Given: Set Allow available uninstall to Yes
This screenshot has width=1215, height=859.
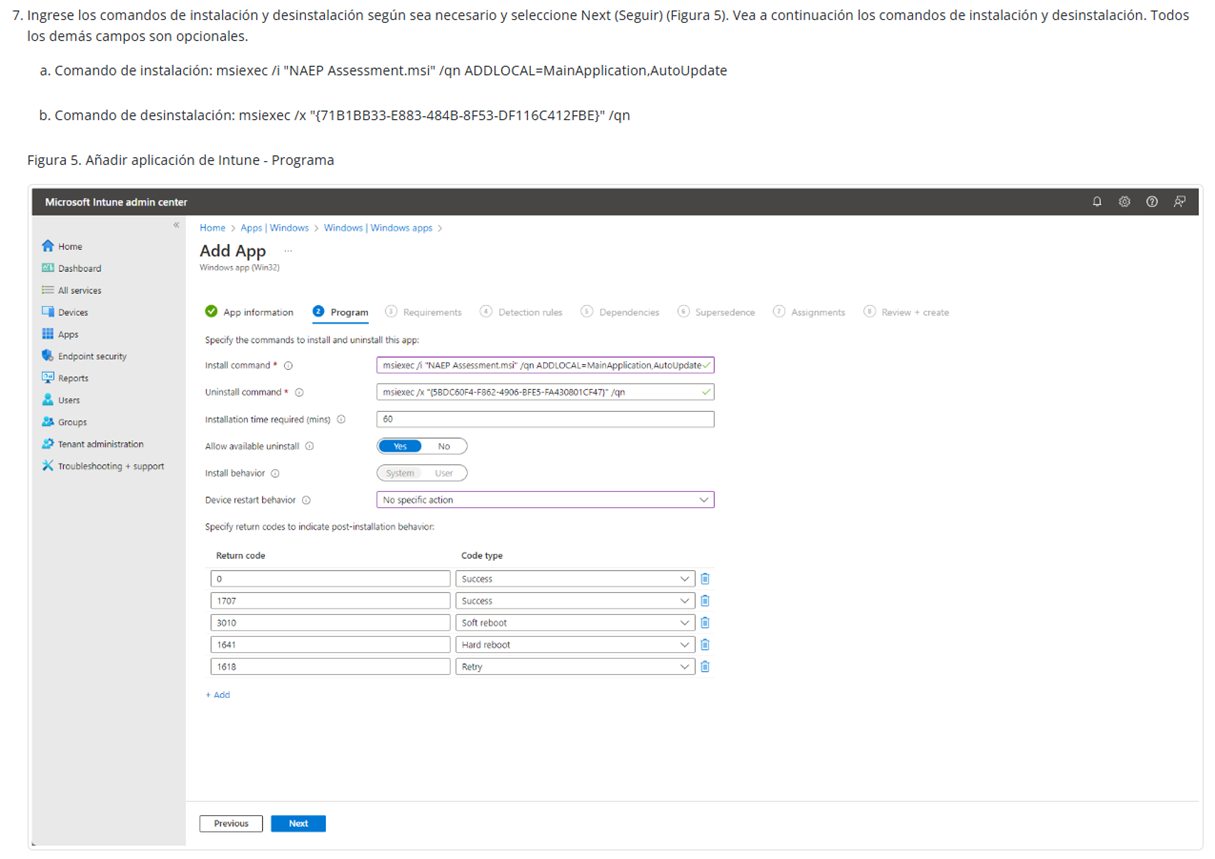Looking at the screenshot, I should click(400, 447).
